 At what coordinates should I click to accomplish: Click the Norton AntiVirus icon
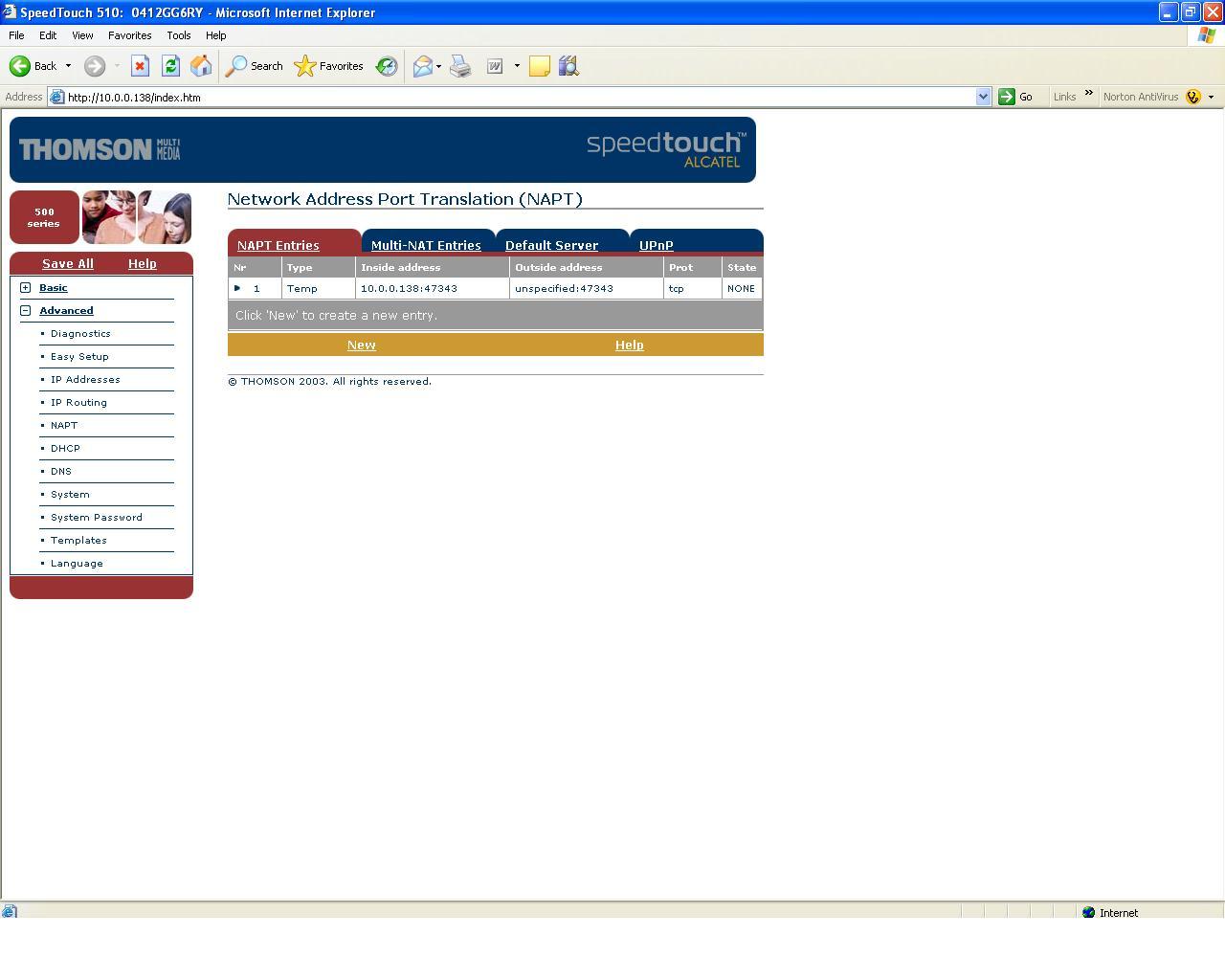tap(1192, 97)
